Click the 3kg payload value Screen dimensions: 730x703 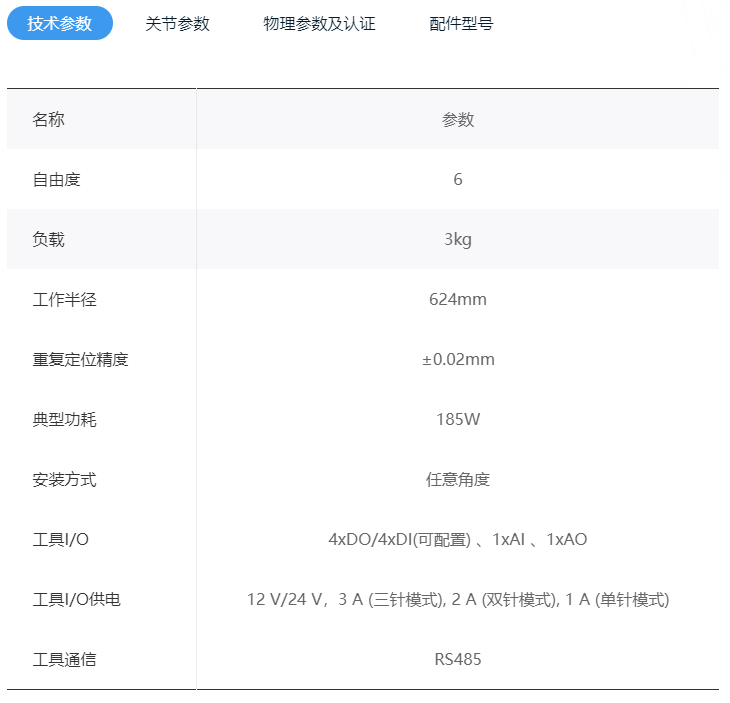point(458,240)
